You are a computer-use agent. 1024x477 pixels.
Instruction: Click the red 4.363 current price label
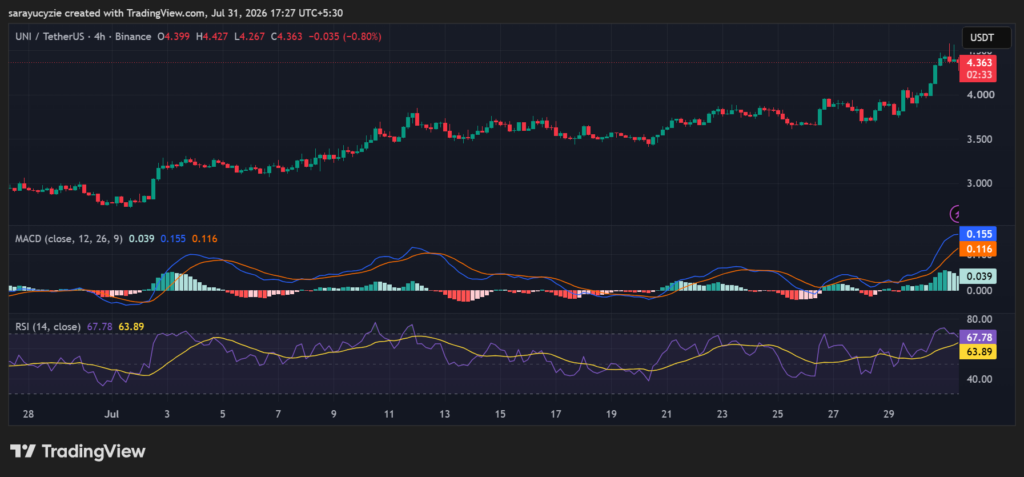coord(978,63)
